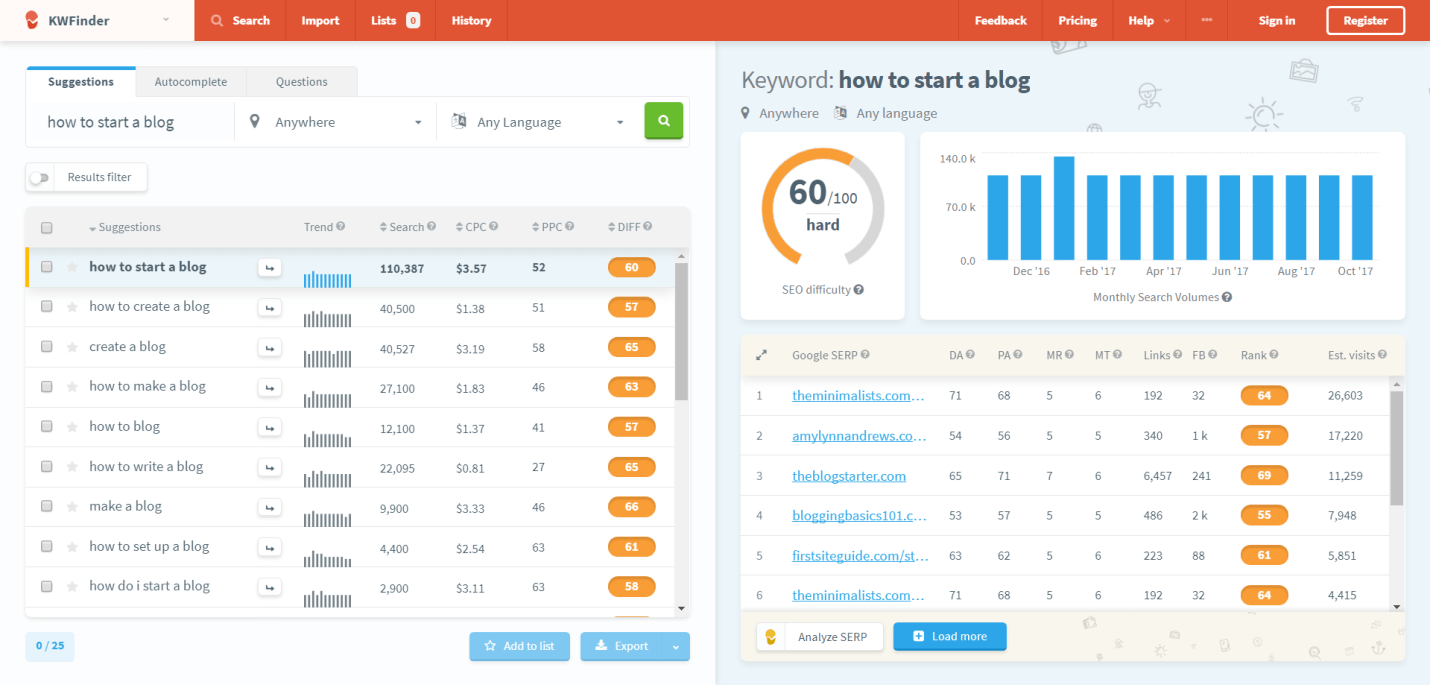Image resolution: width=1430 pixels, height=685 pixels.
Task: Sort by the DIFF column header
Action: (x=624, y=227)
